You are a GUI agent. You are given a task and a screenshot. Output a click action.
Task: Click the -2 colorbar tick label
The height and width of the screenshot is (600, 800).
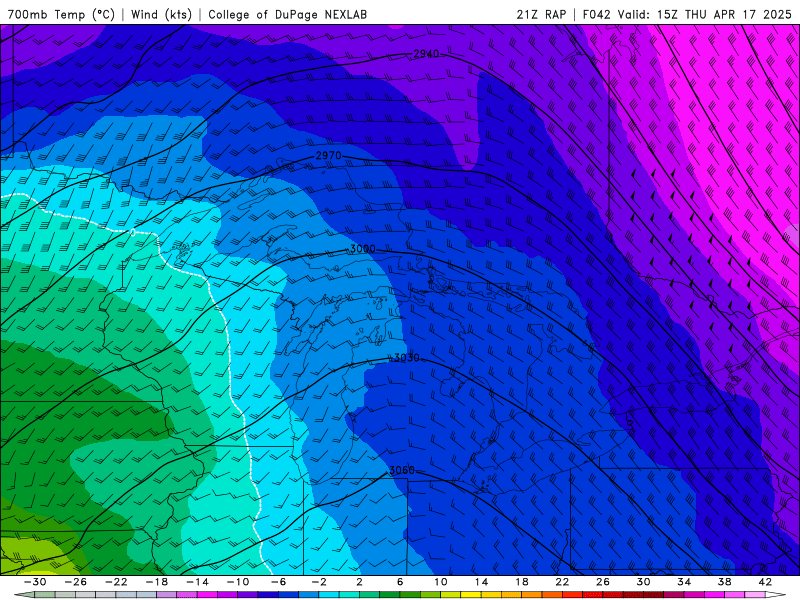tap(319, 582)
